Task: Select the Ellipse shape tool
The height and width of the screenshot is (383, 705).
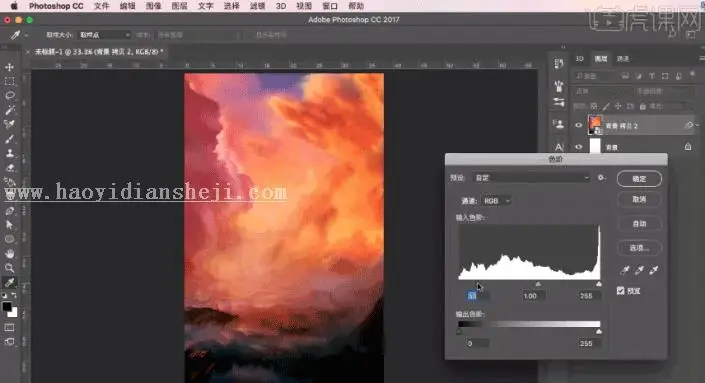Action: pos(9,239)
